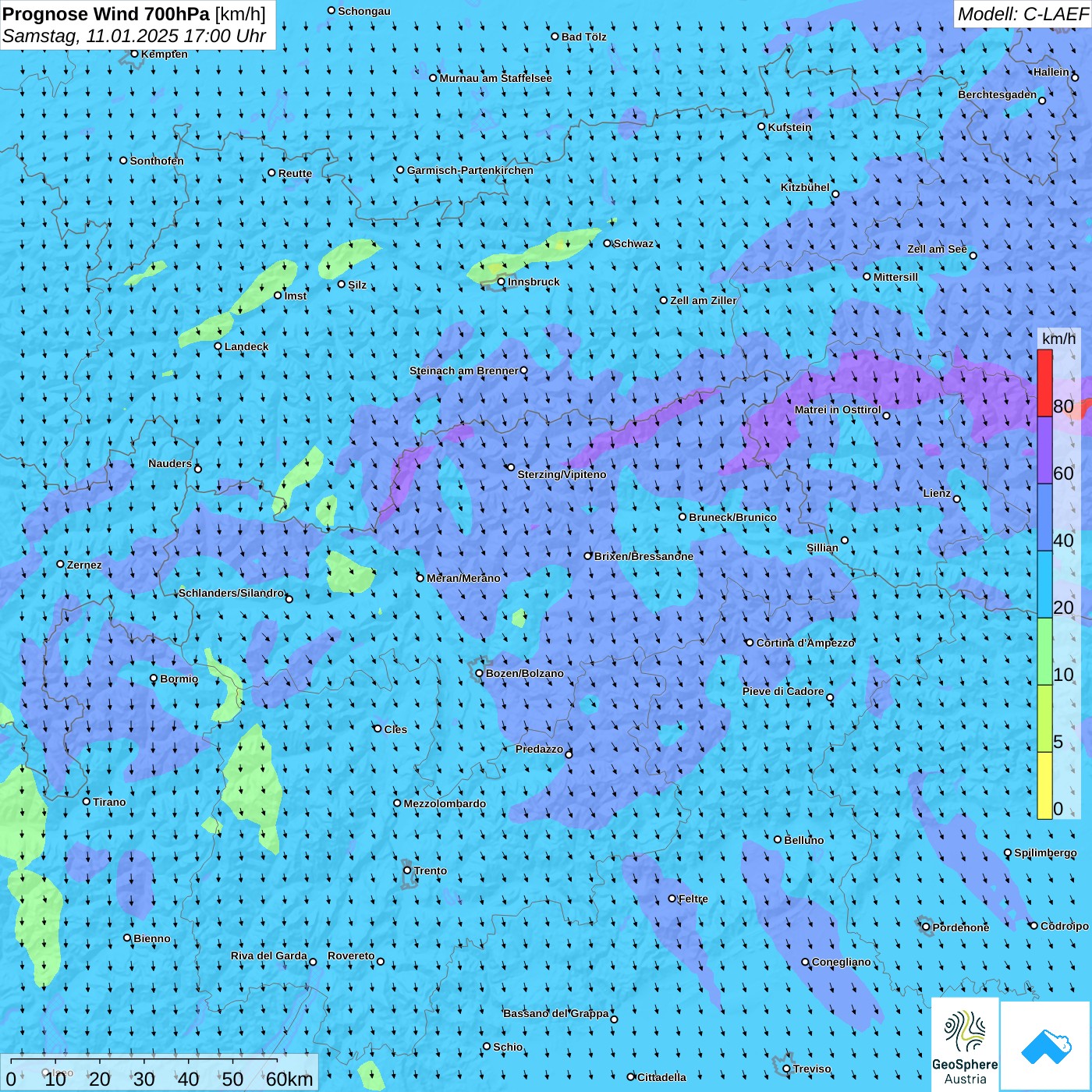
Task: Select the 'Sterzing/Vipiteno' label
Action: pos(562,474)
